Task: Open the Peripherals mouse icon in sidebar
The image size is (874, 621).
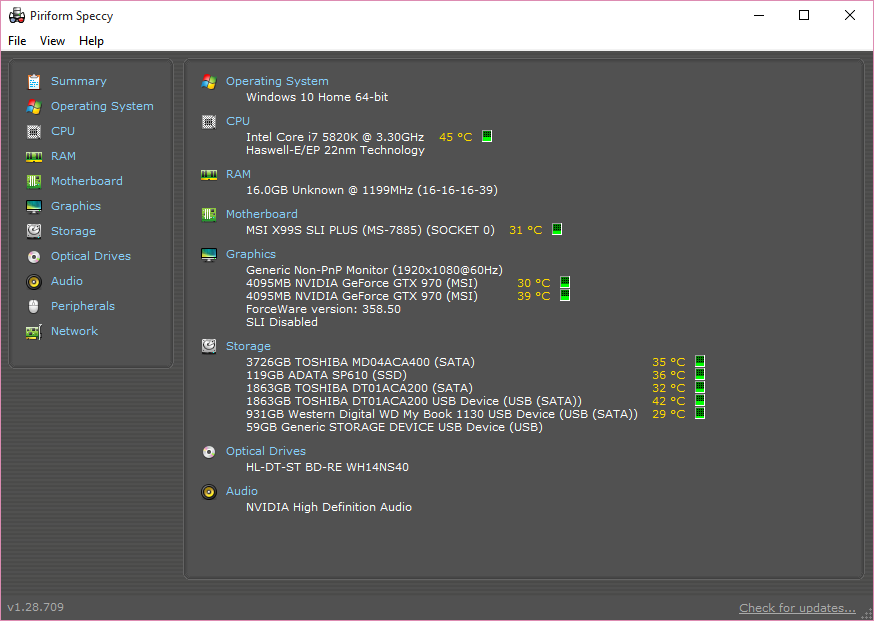Action: [x=34, y=306]
